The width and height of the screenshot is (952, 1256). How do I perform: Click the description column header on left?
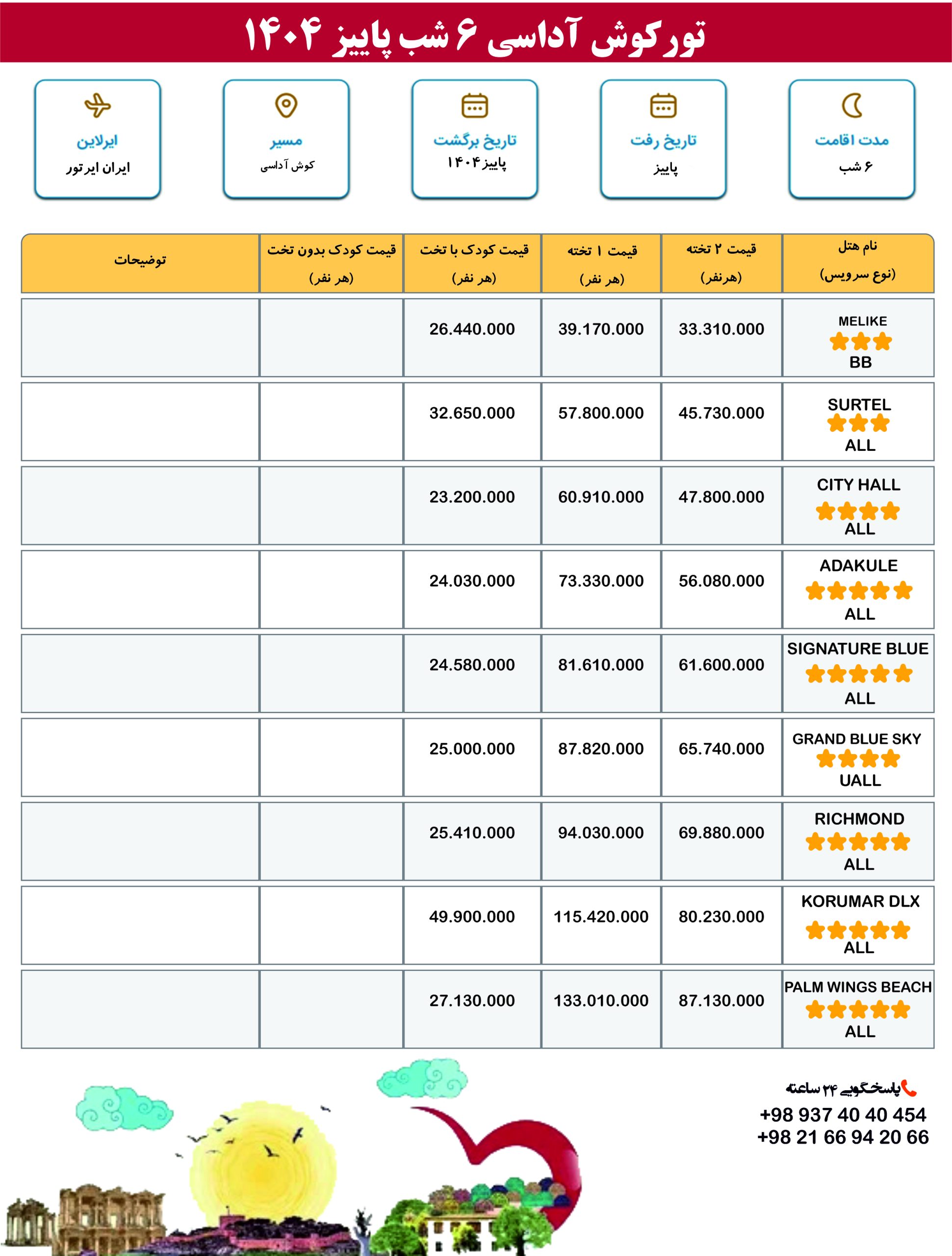(x=140, y=261)
